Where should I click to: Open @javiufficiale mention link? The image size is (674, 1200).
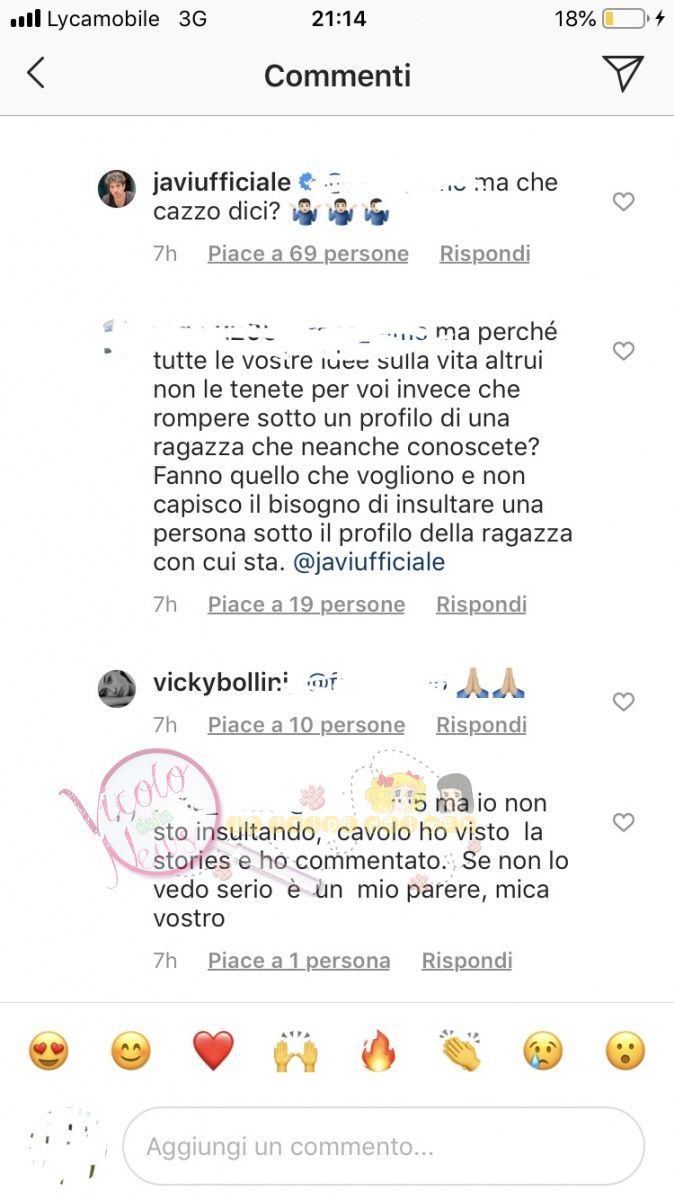point(369,562)
